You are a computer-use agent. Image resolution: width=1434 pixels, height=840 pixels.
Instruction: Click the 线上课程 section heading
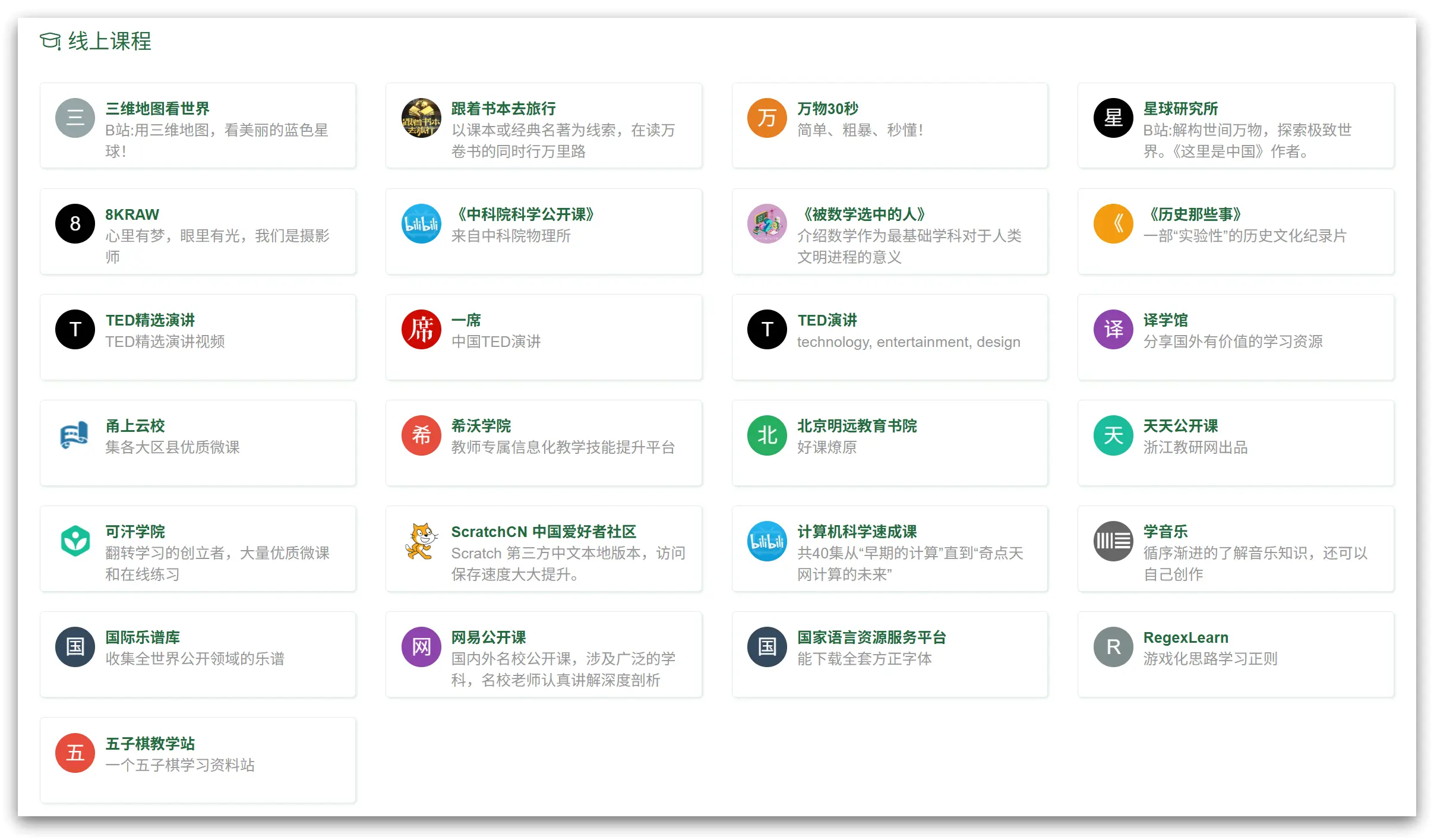coord(110,41)
